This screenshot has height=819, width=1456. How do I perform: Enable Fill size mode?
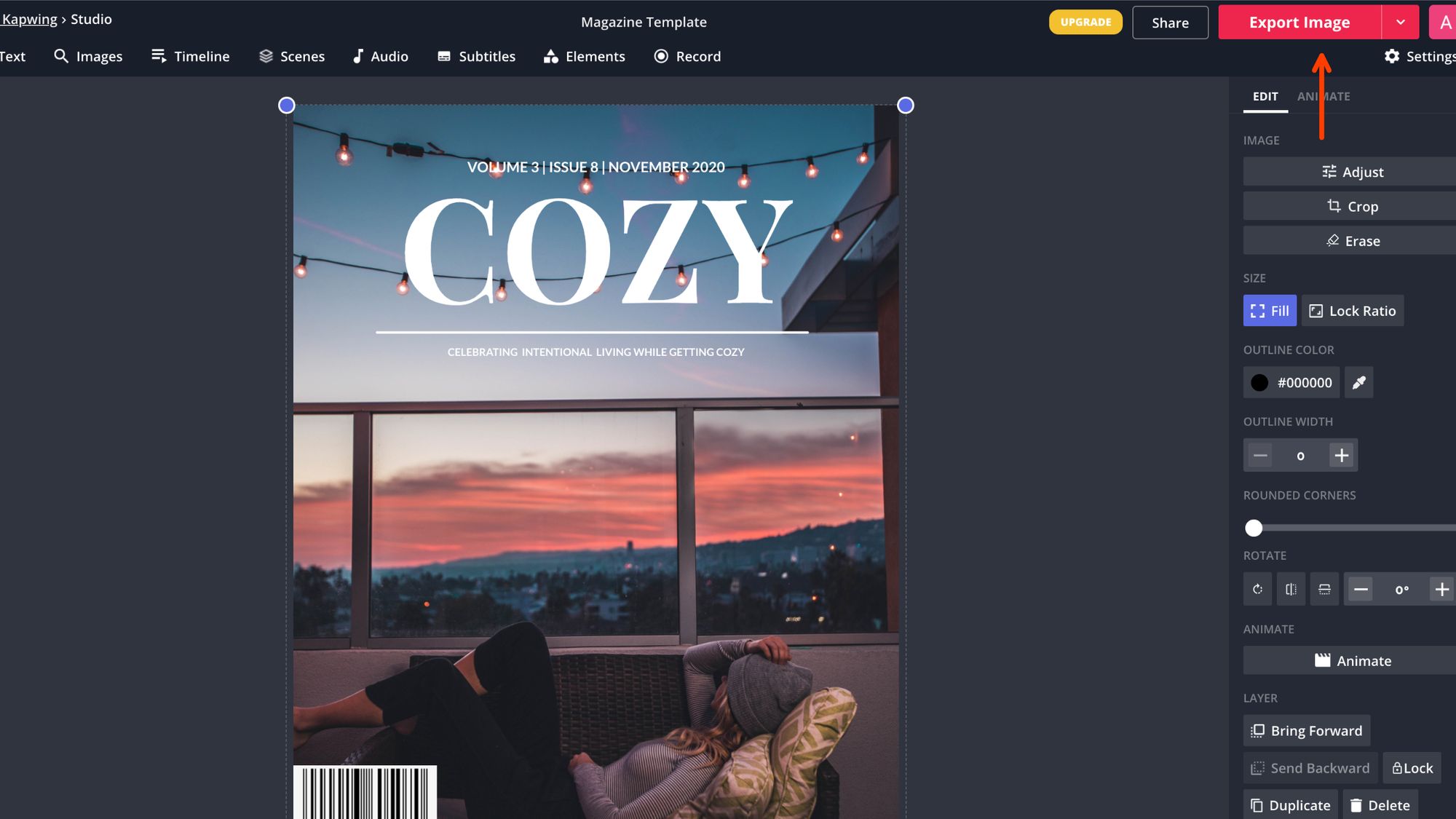[1269, 311]
